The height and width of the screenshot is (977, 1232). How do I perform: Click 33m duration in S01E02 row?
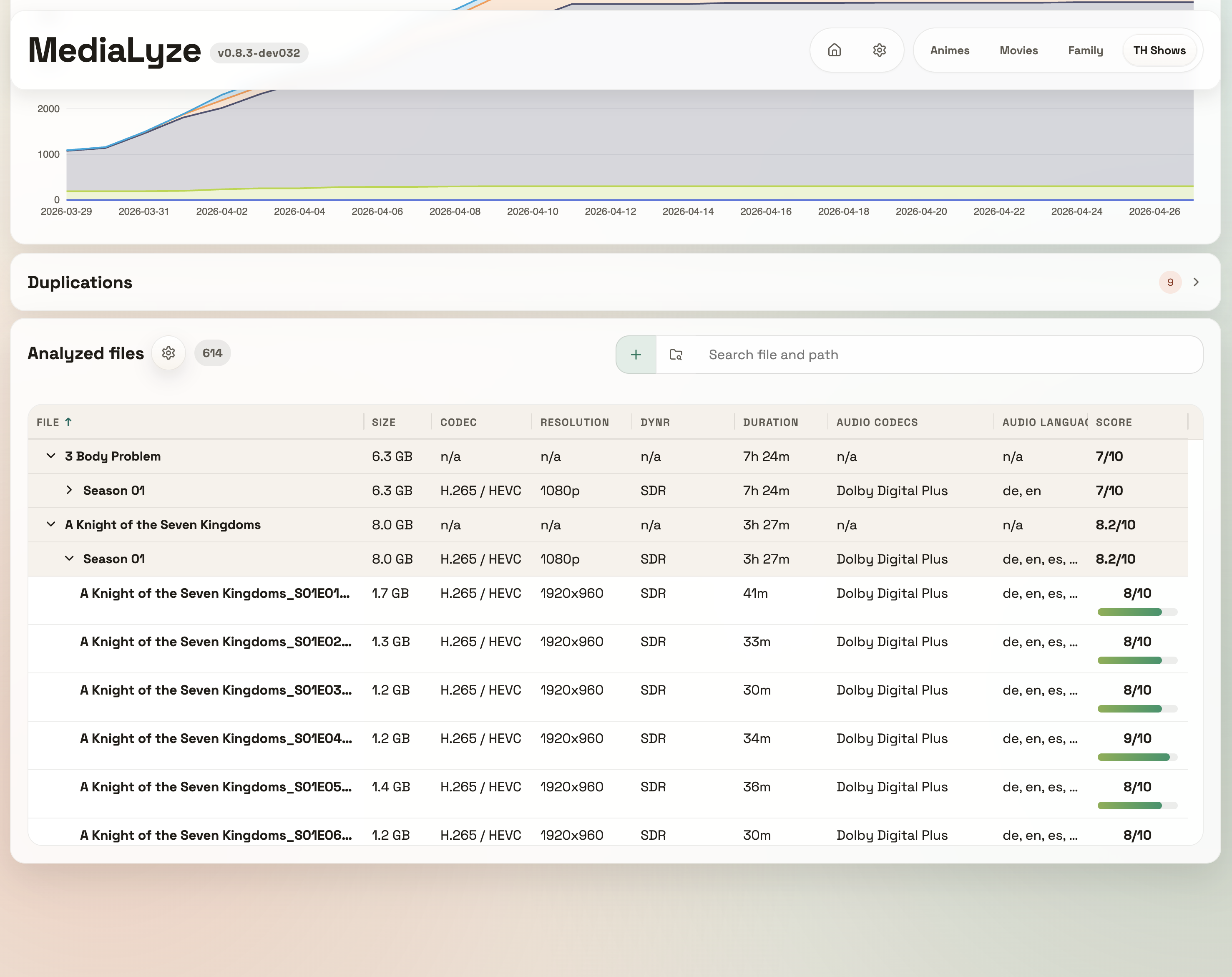[x=757, y=642]
